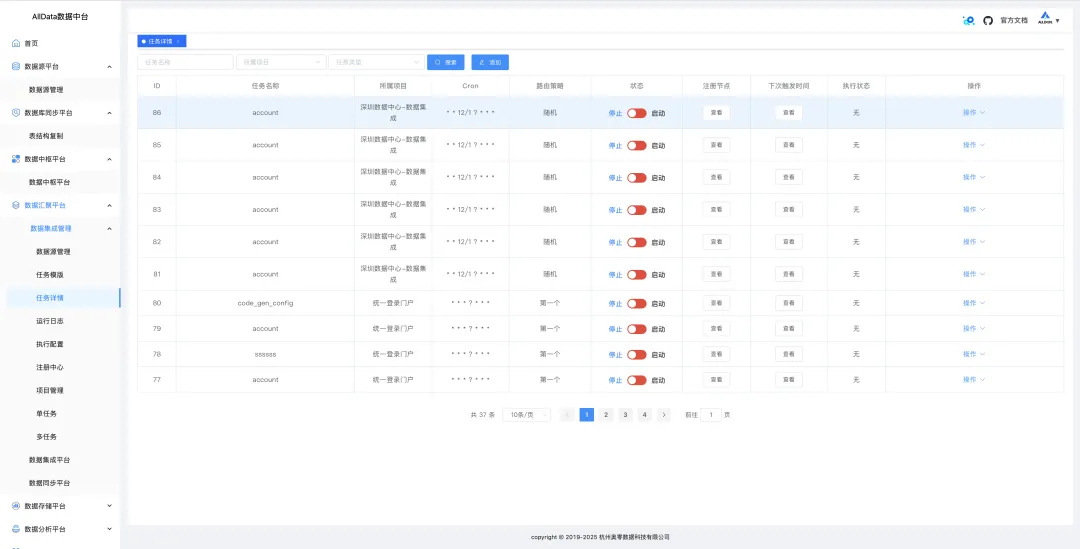Toggle the status switch for task ID 86
Screen dimensions: 1080x549
(x=636, y=113)
